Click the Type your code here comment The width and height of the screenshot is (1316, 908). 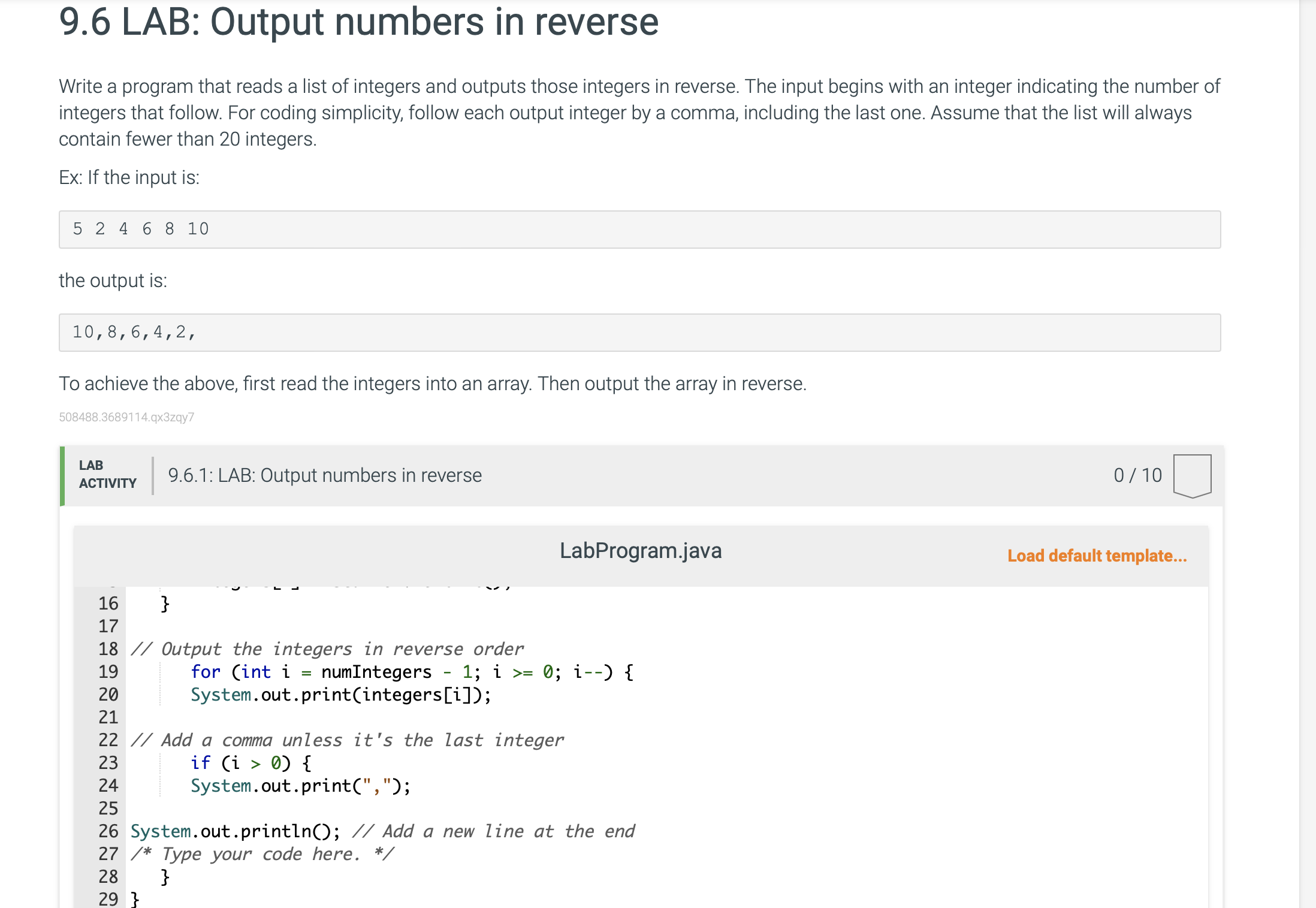point(262,854)
